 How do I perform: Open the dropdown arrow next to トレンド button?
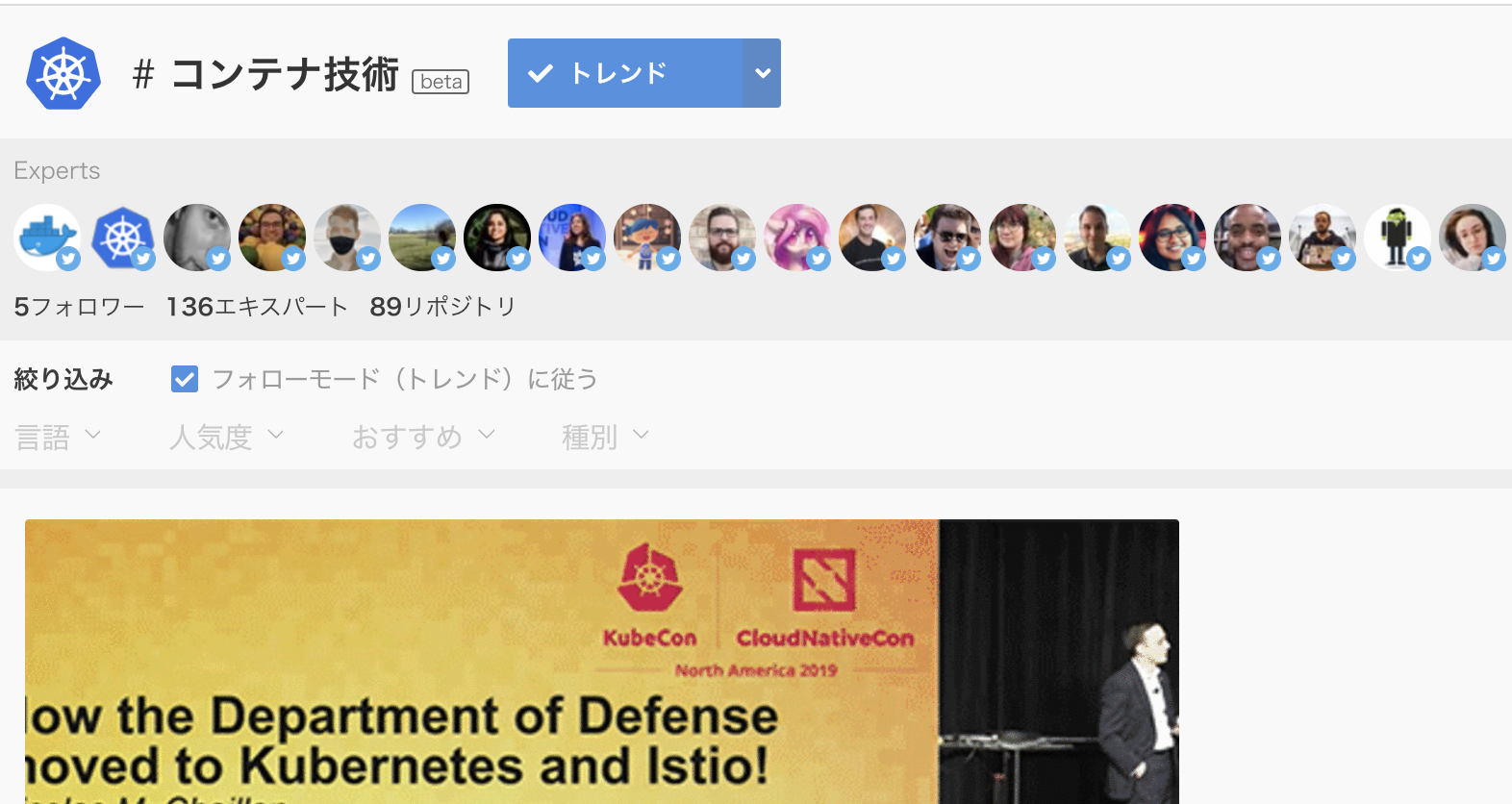coord(762,73)
